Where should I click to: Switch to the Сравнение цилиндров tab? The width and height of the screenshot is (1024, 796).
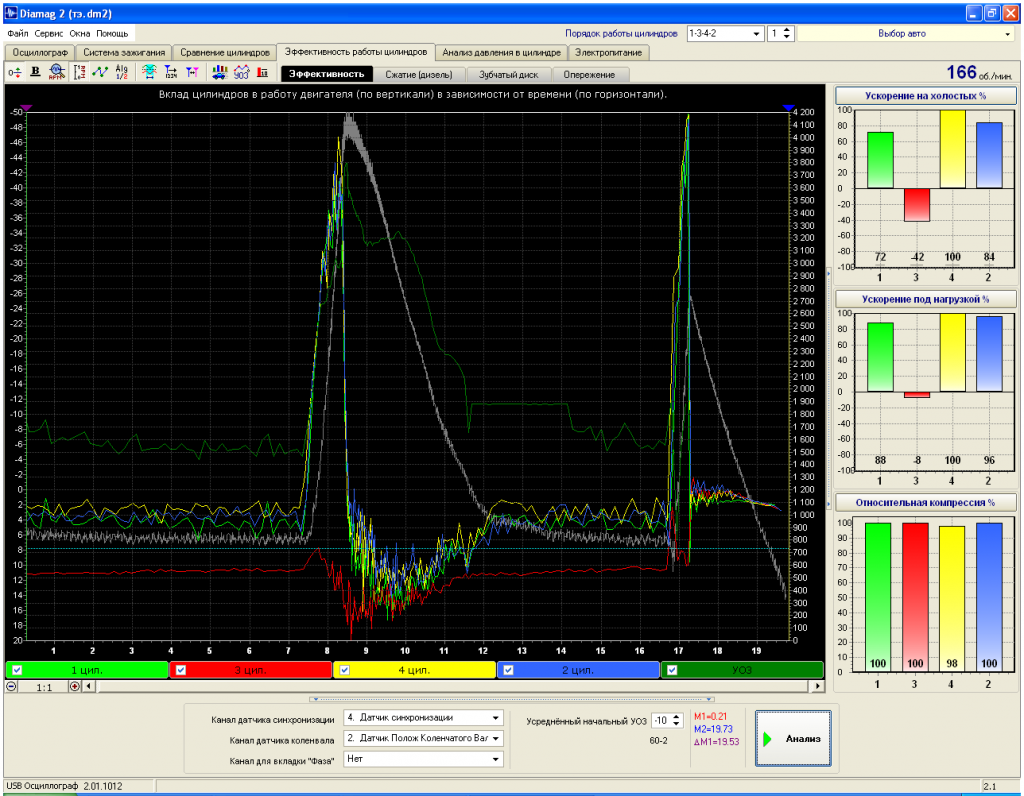coord(225,52)
